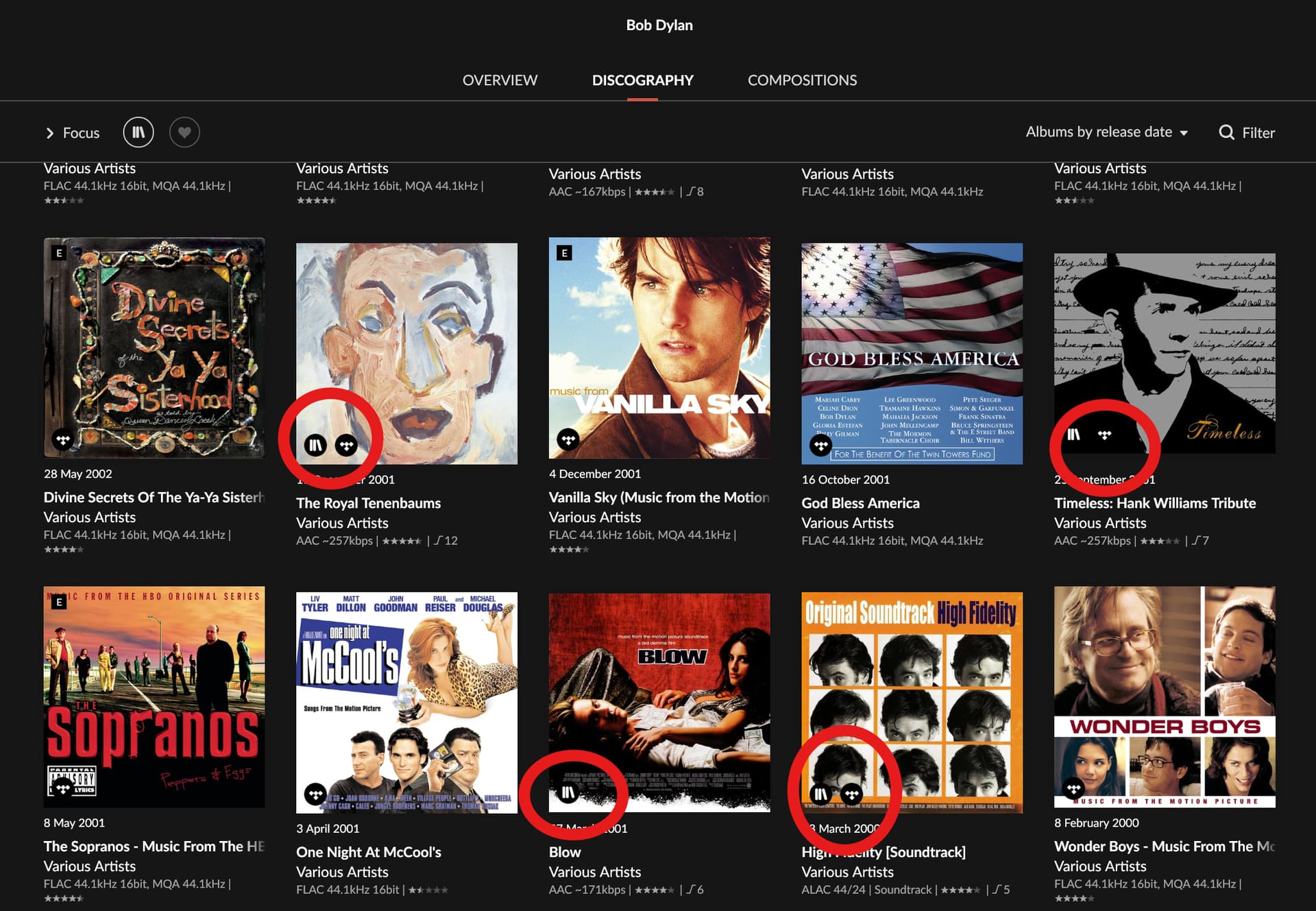Click Various Artists under Wonder Boys
The width and height of the screenshot is (1316, 911).
point(1099,866)
